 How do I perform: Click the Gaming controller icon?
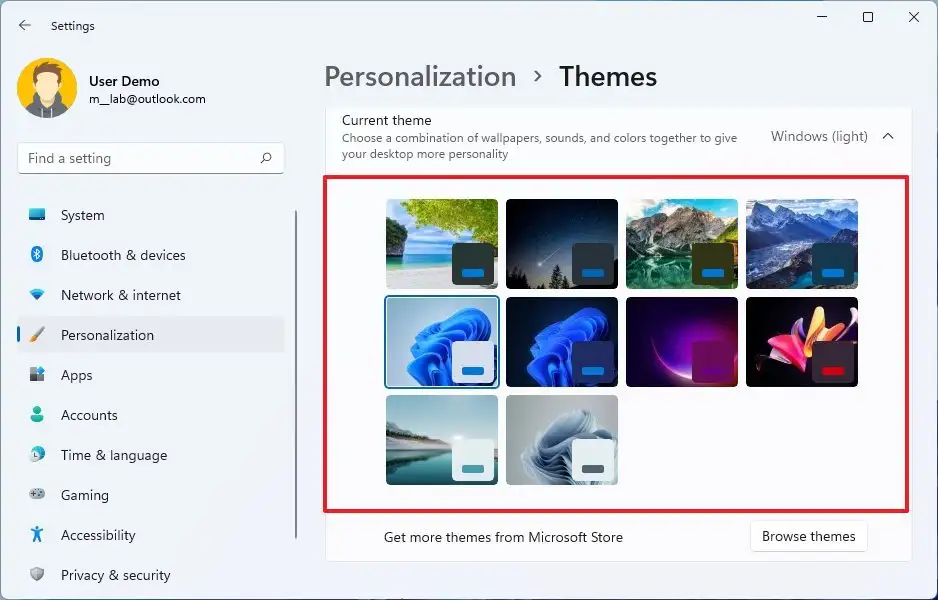pos(37,495)
